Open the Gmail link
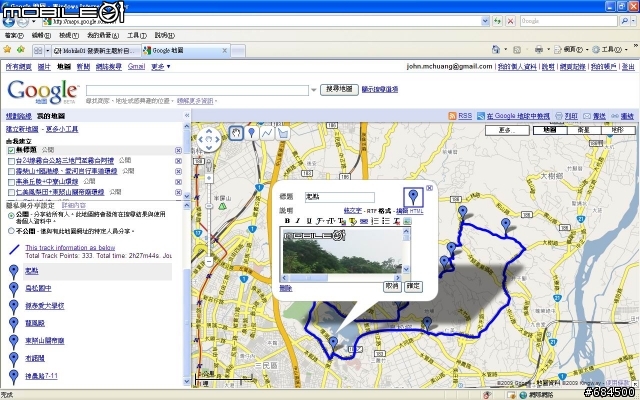The height and width of the screenshot is (400, 640). click(136, 67)
